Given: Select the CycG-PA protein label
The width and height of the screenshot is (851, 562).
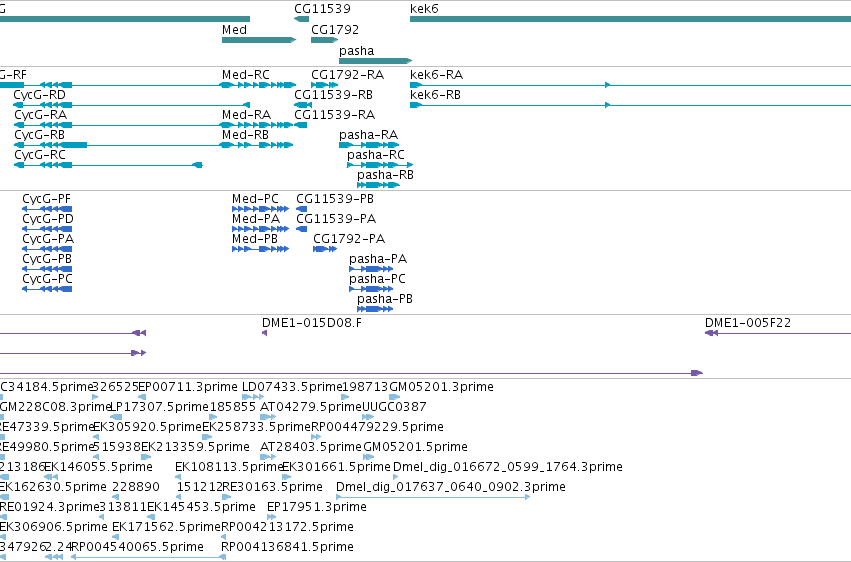Looking at the screenshot, I should pos(48,239).
